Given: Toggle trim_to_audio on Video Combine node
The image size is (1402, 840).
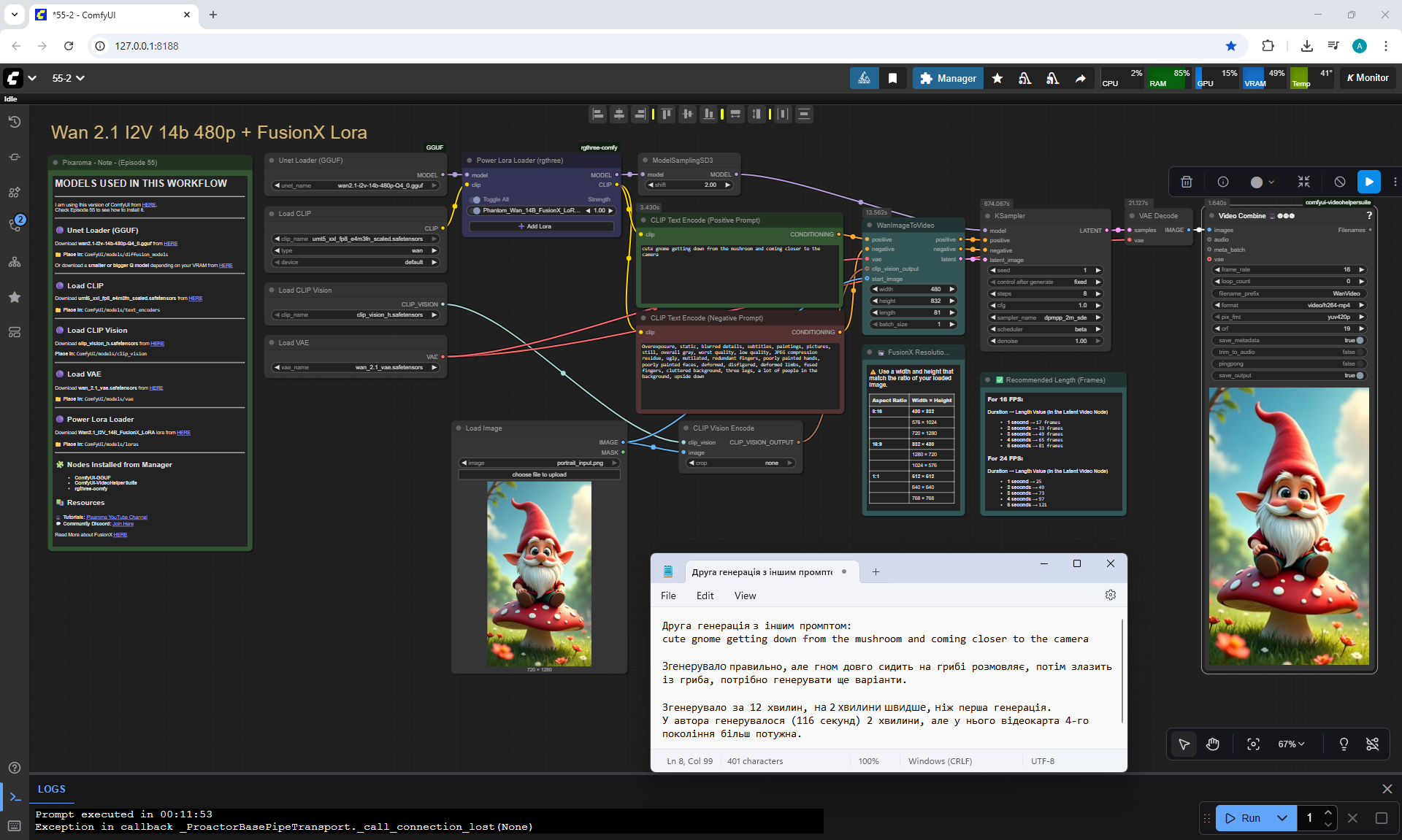Looking at the screenshot, I should coord(1360,352).
